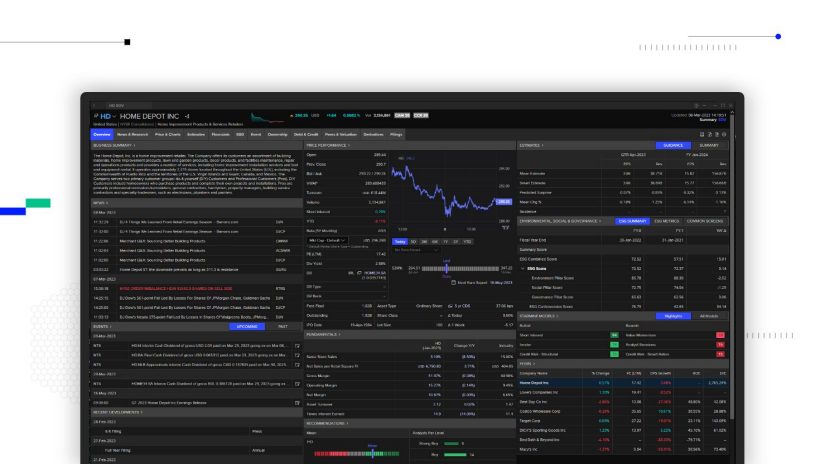Open the dropdown below the Today chart button

coord(416,250)
